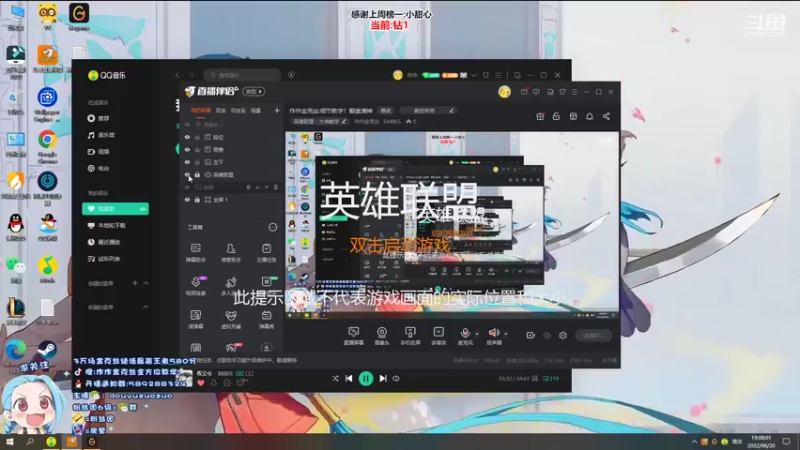Switch to the second scene tab
The height and width of the screenshot is (450, 800).
tap(220, 110)
